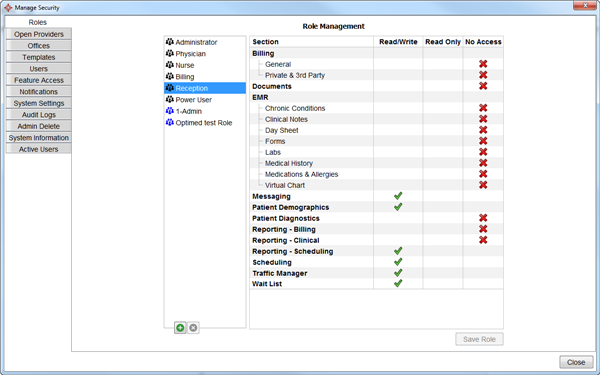Image resolution: width=600 pixels, height=375 pixels.
Task: Click the blue 1-Admin role icon
Action: click(x=170, y=111)
